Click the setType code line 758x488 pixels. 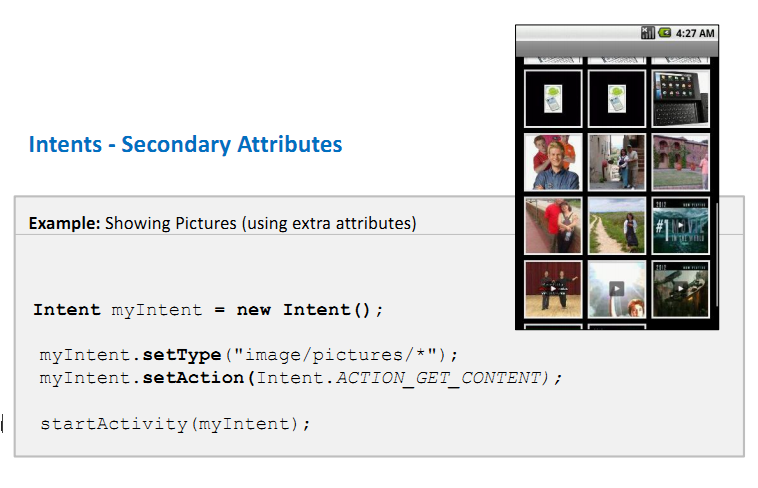[x=248, y=355]
